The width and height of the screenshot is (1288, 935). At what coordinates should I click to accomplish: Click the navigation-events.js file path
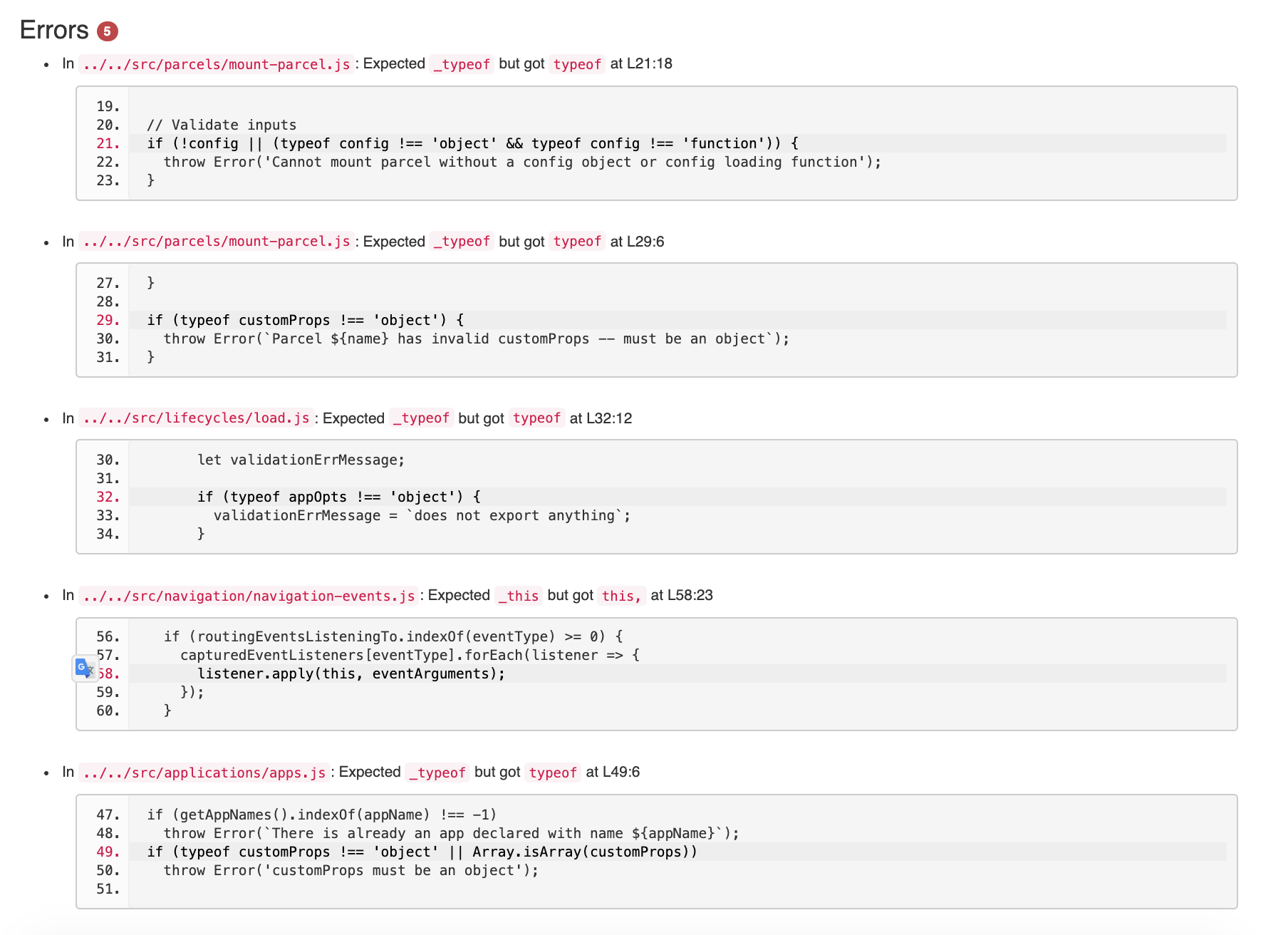(249, 596)
